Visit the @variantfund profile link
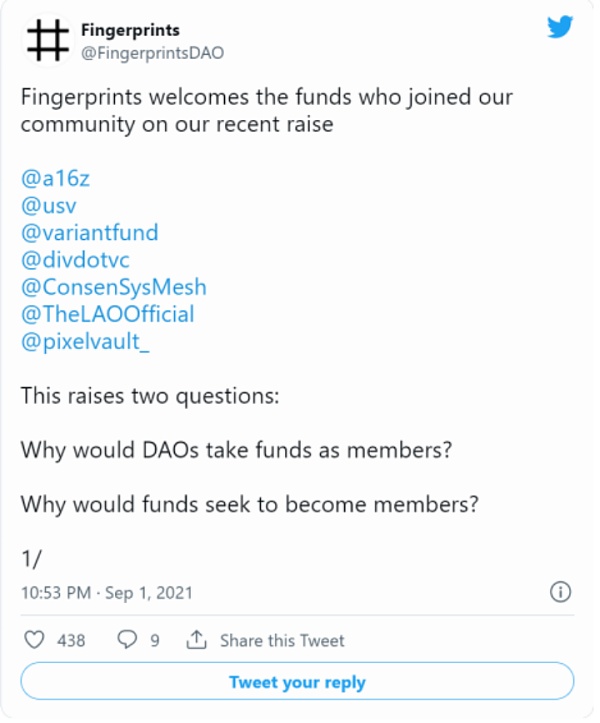600x723 pixels. pos(89,233)
